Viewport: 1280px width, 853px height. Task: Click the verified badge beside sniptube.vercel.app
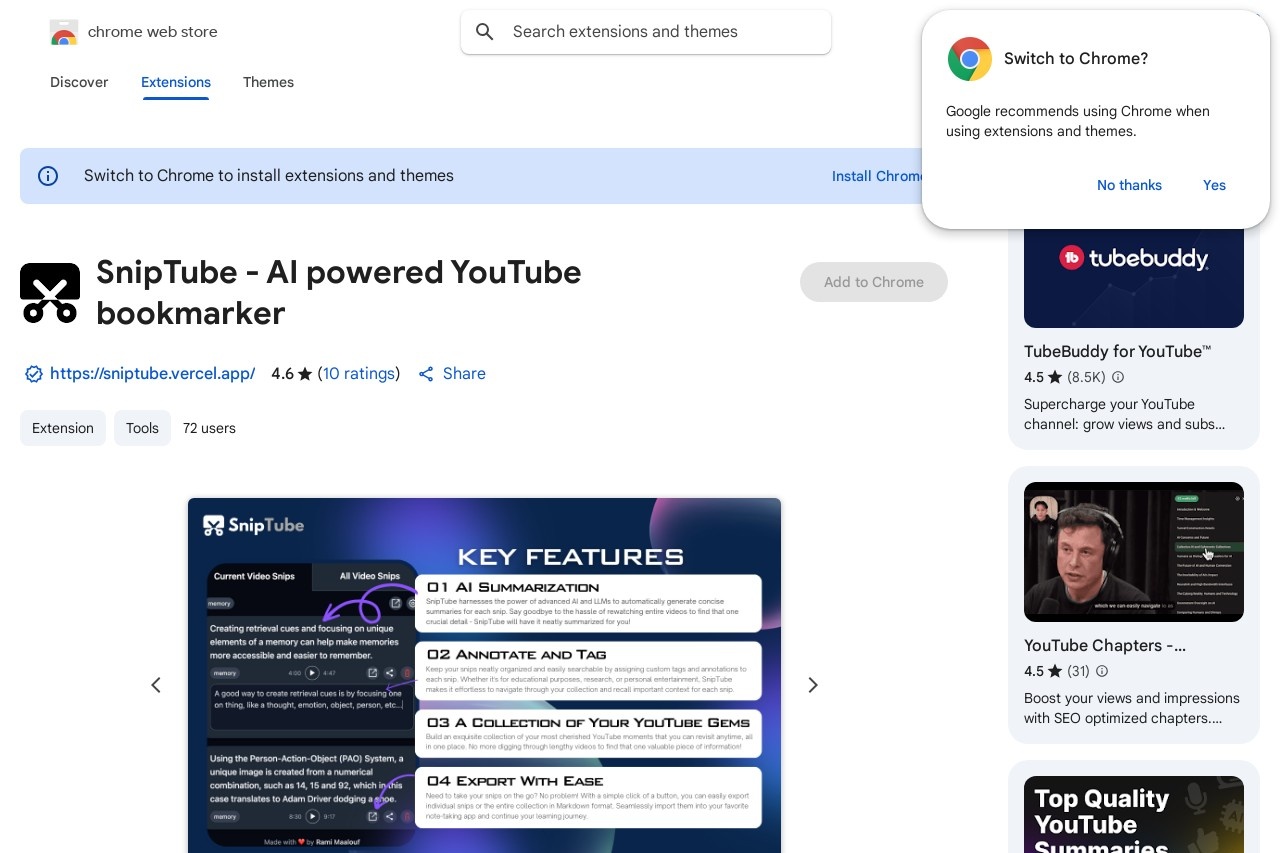click(34, 374)
